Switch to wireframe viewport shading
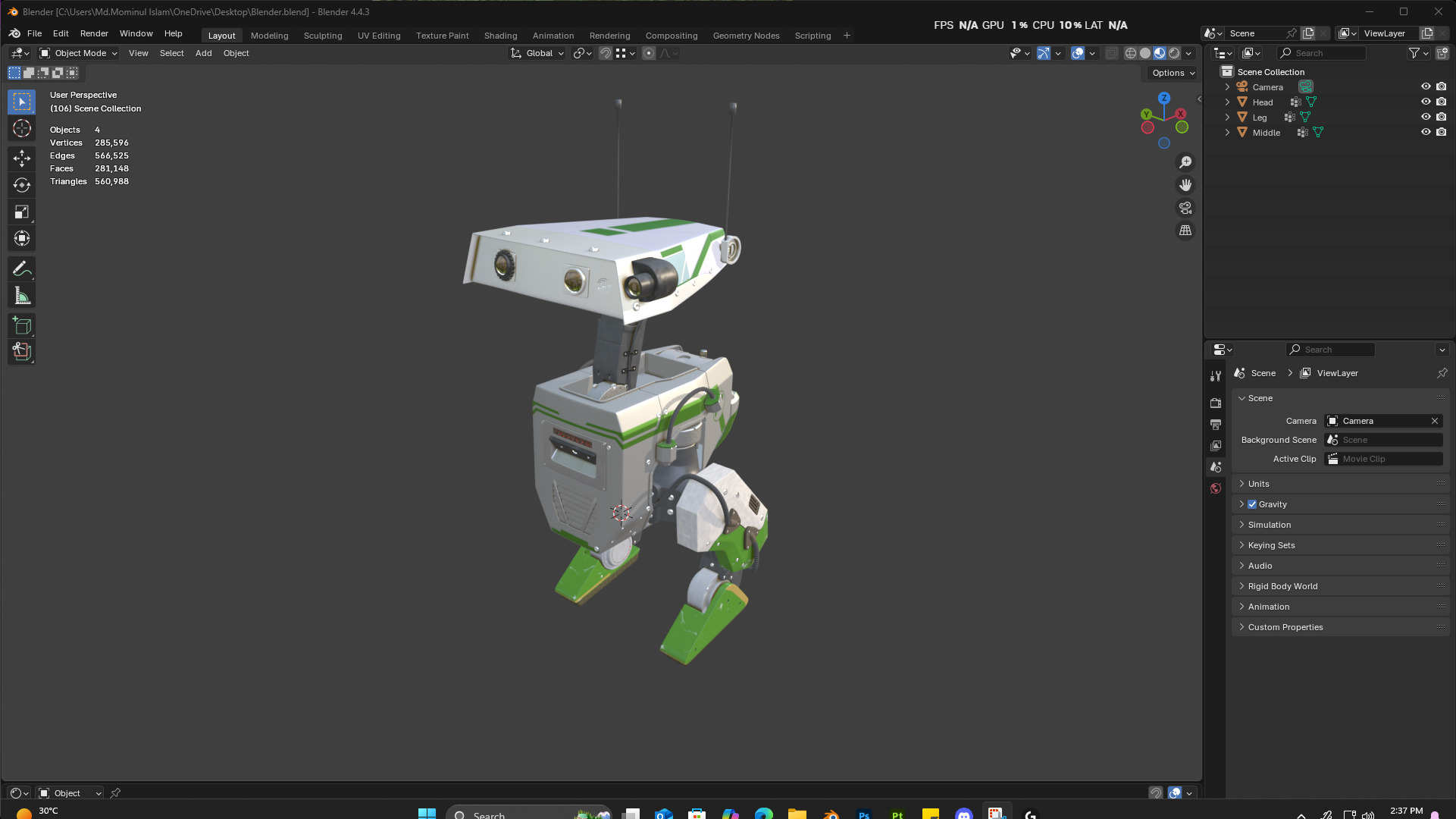This screenshot has width=1456, height=819. (x=1130, y=53)
